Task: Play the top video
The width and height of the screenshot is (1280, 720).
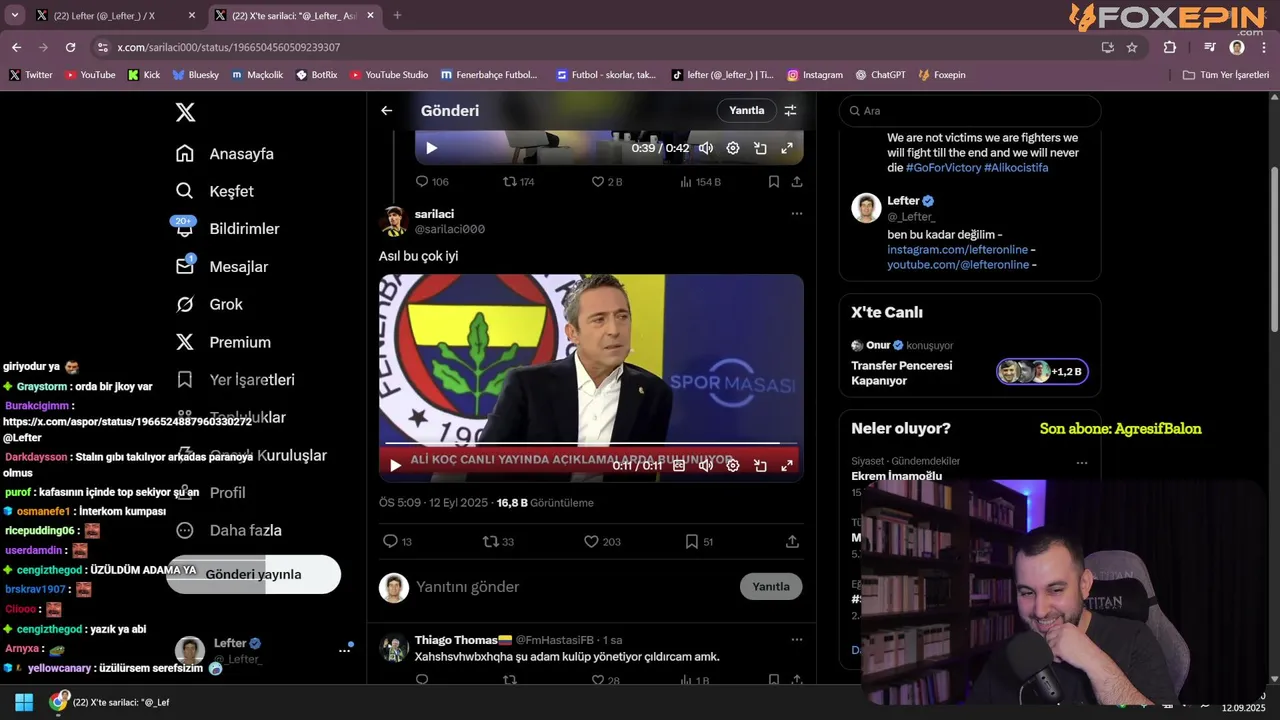Action: [x=432, y=148]
